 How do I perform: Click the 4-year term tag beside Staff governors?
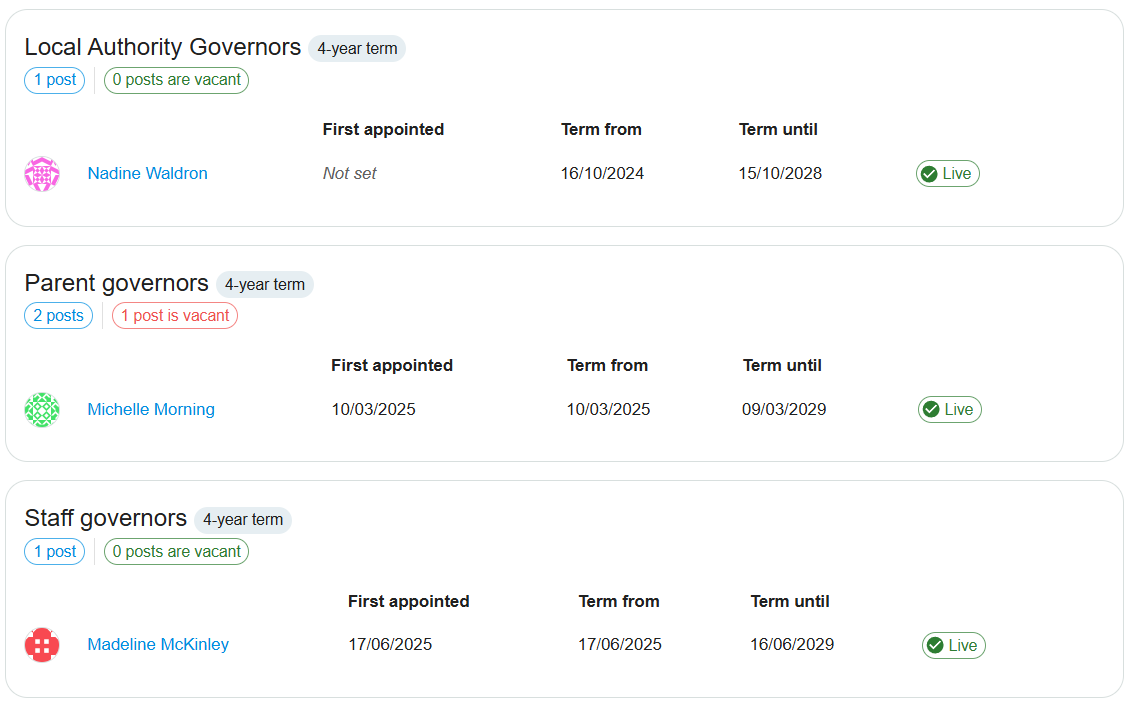coord(243,520)
